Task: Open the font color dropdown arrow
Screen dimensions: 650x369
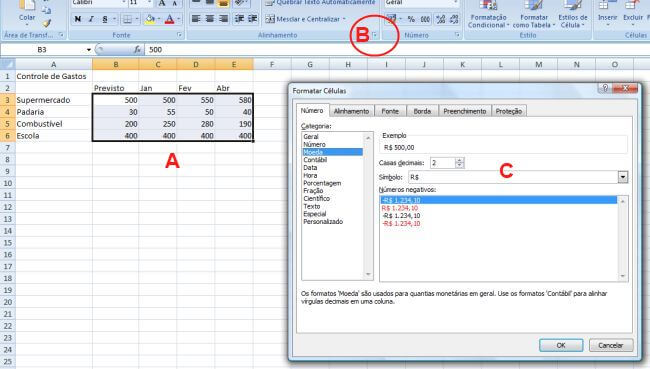Action: point(179,19)
